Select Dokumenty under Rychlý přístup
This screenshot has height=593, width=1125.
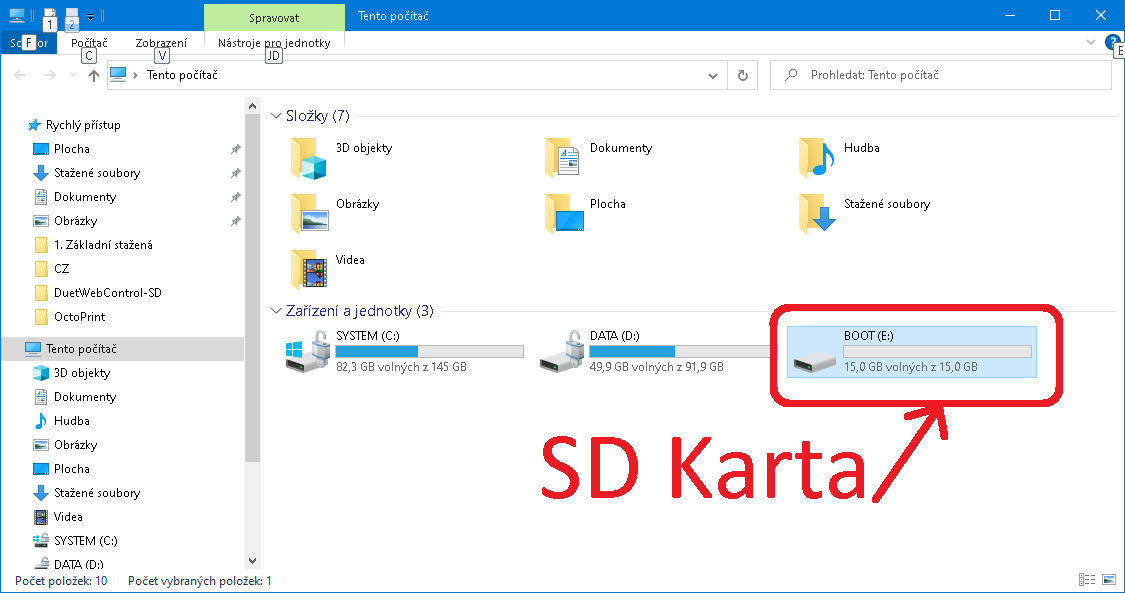point(75,197)
